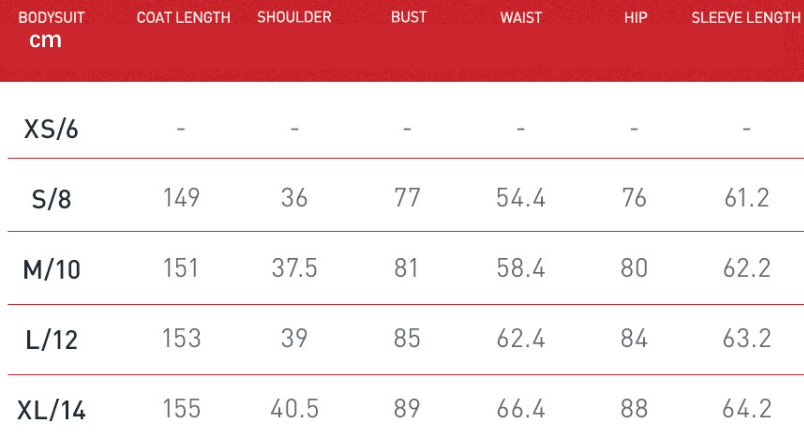Click the L/12 size row label
Image resolution: width=804 pixels, height=435 pixels.
pos(51,339)
